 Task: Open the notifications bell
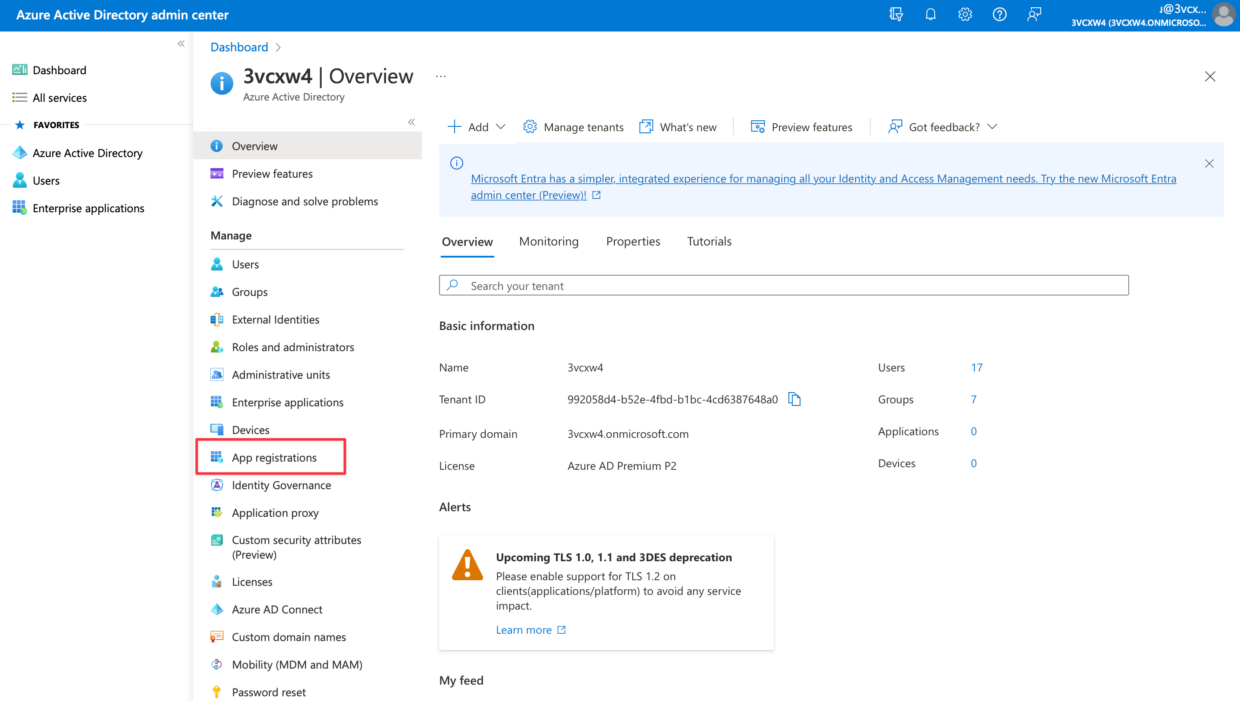931,14
